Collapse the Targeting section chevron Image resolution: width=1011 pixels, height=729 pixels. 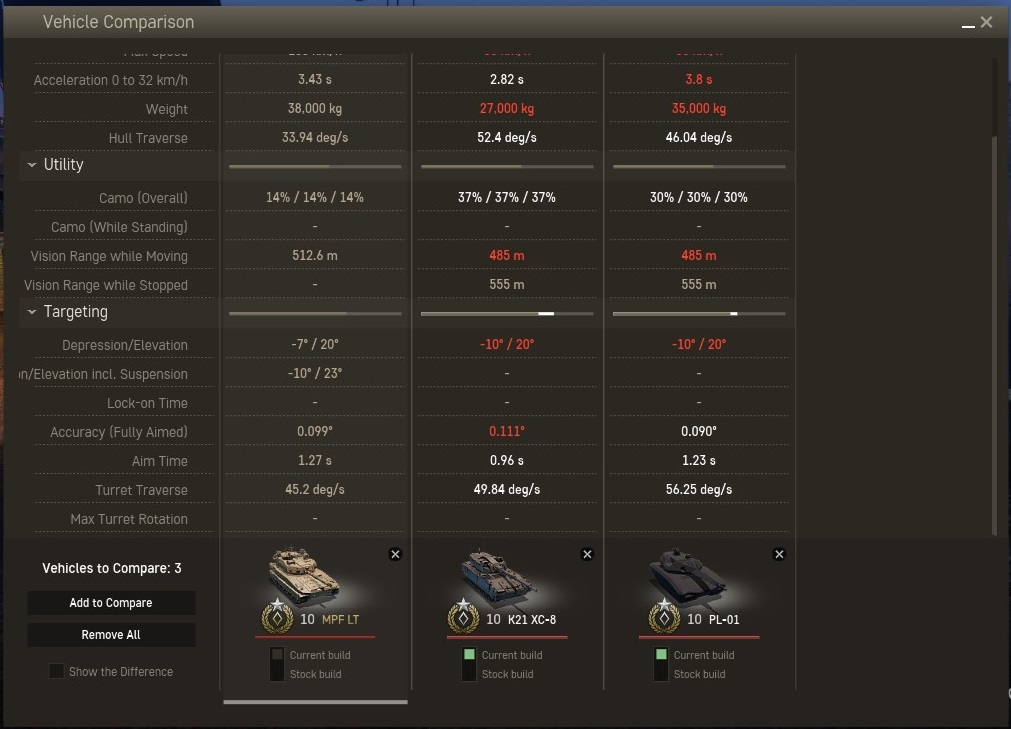(x=32, y=312)
